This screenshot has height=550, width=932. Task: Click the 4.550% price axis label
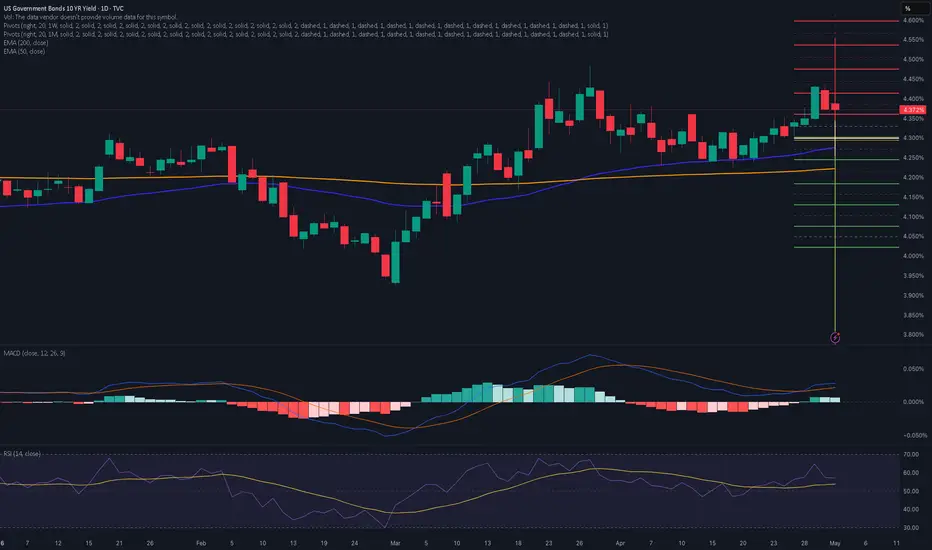913,40
